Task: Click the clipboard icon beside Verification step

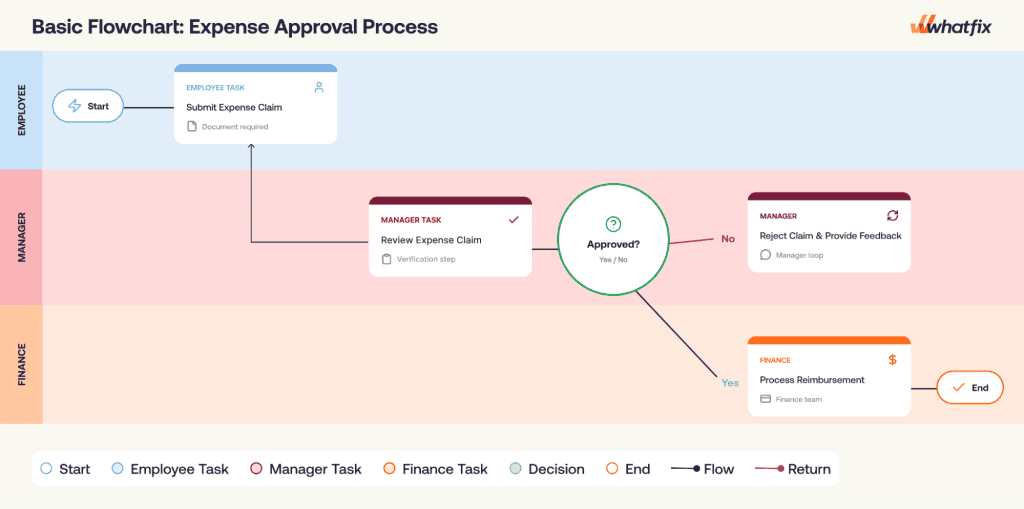Action: click(387, 259)
